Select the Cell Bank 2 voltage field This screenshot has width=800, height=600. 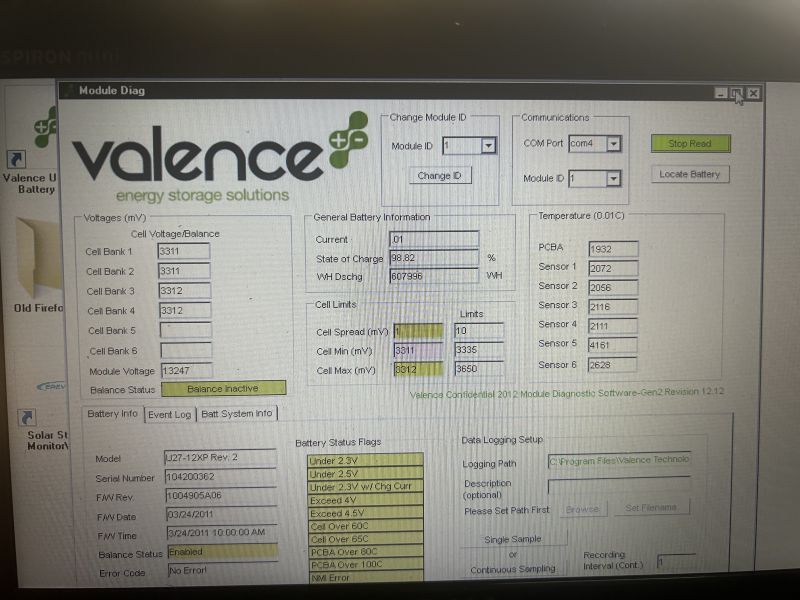tap(184, 271)
